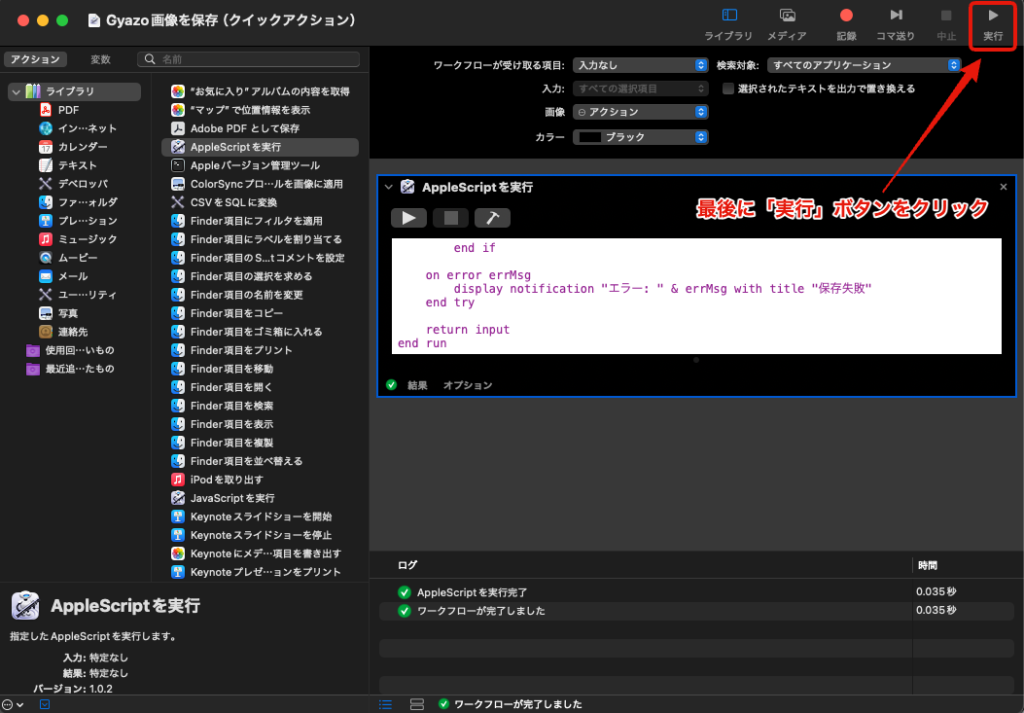Click the hammer compile script icon

(492, 218)
